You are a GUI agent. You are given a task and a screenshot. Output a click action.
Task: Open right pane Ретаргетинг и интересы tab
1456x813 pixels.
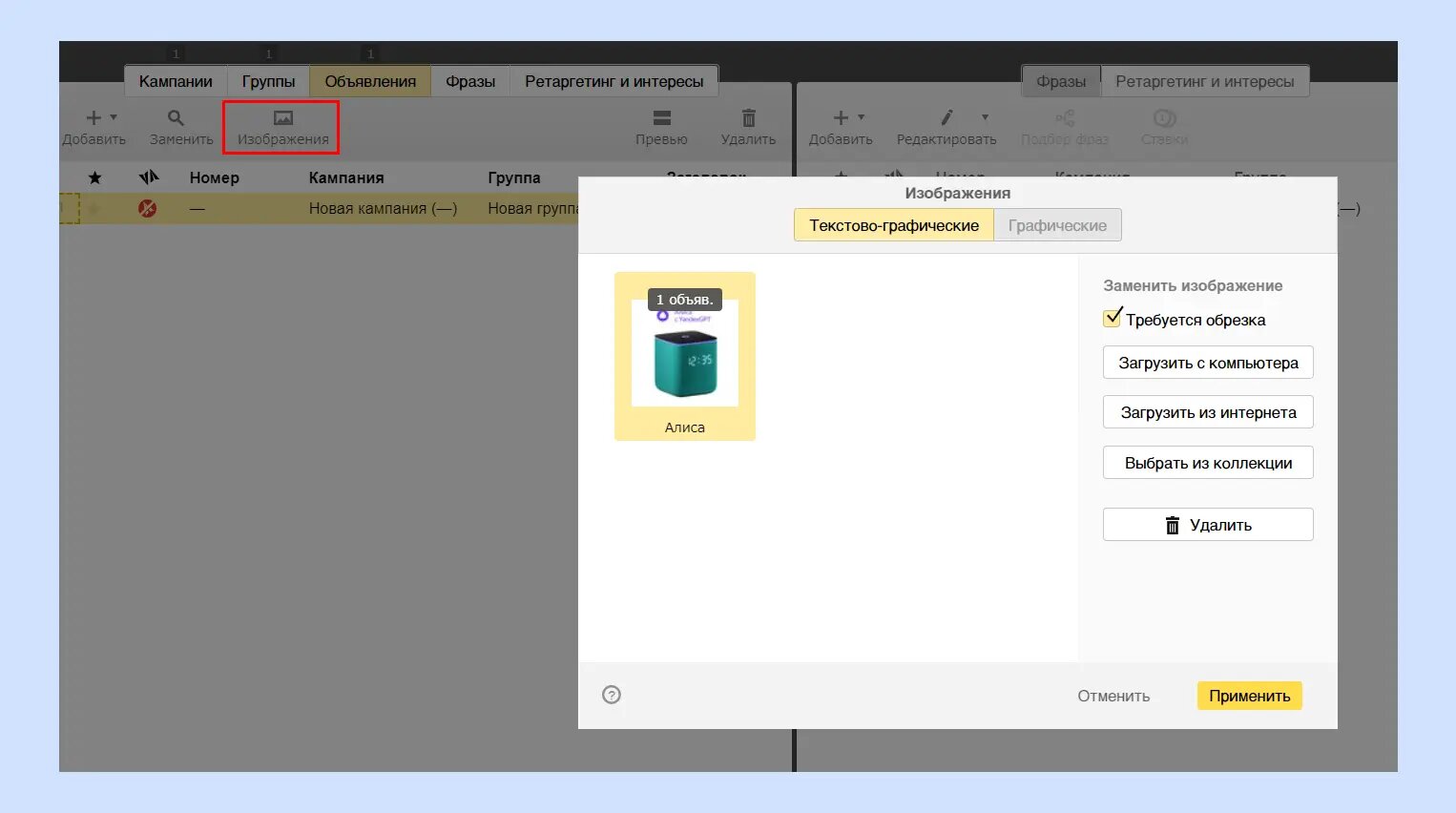tap(1205, 81)
